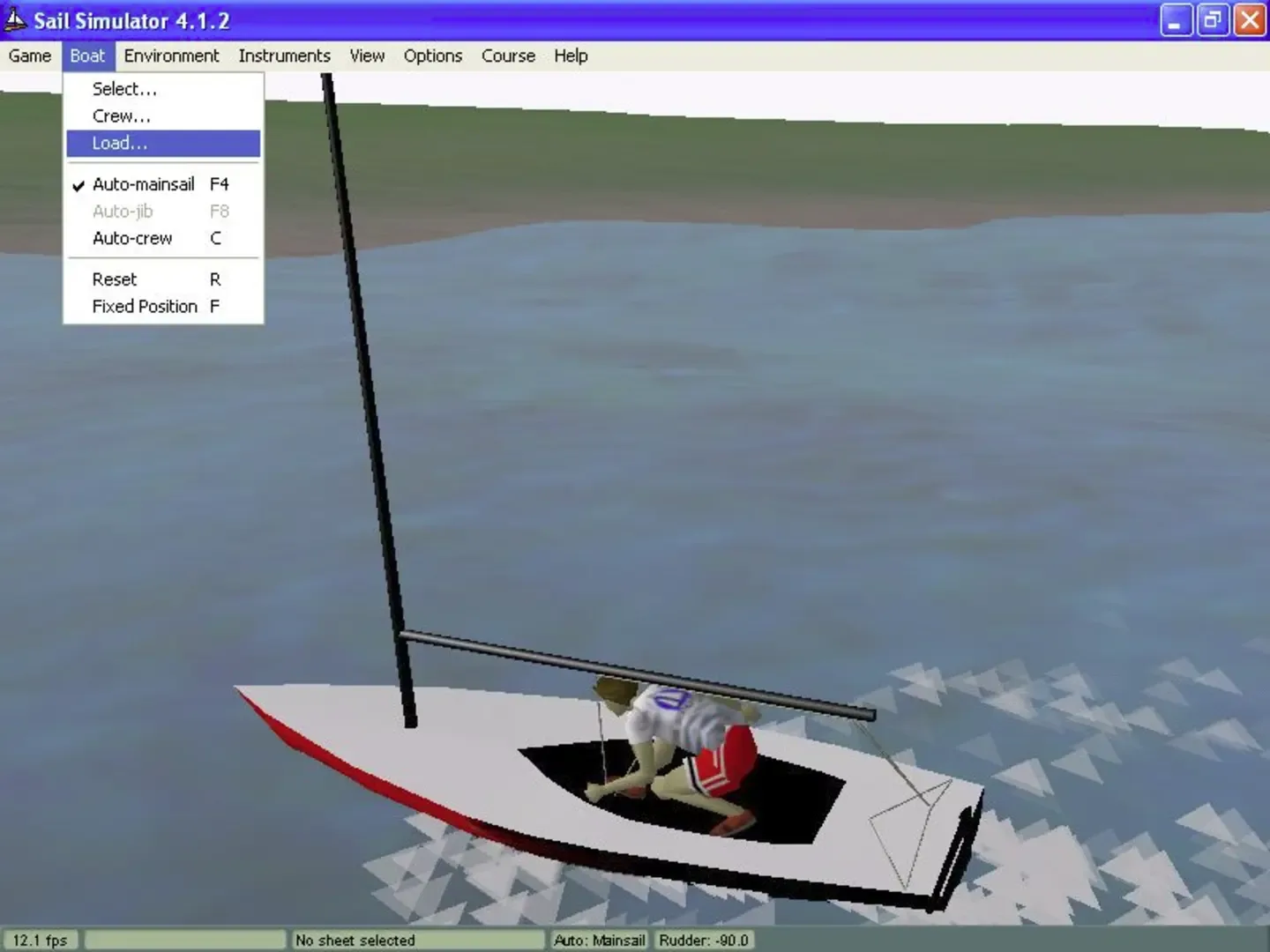Image resolution: width=1270 pixels, height=952 pixels.
Task: Choose Select... in the Boat menu
Action: click(x=124, y=89)
